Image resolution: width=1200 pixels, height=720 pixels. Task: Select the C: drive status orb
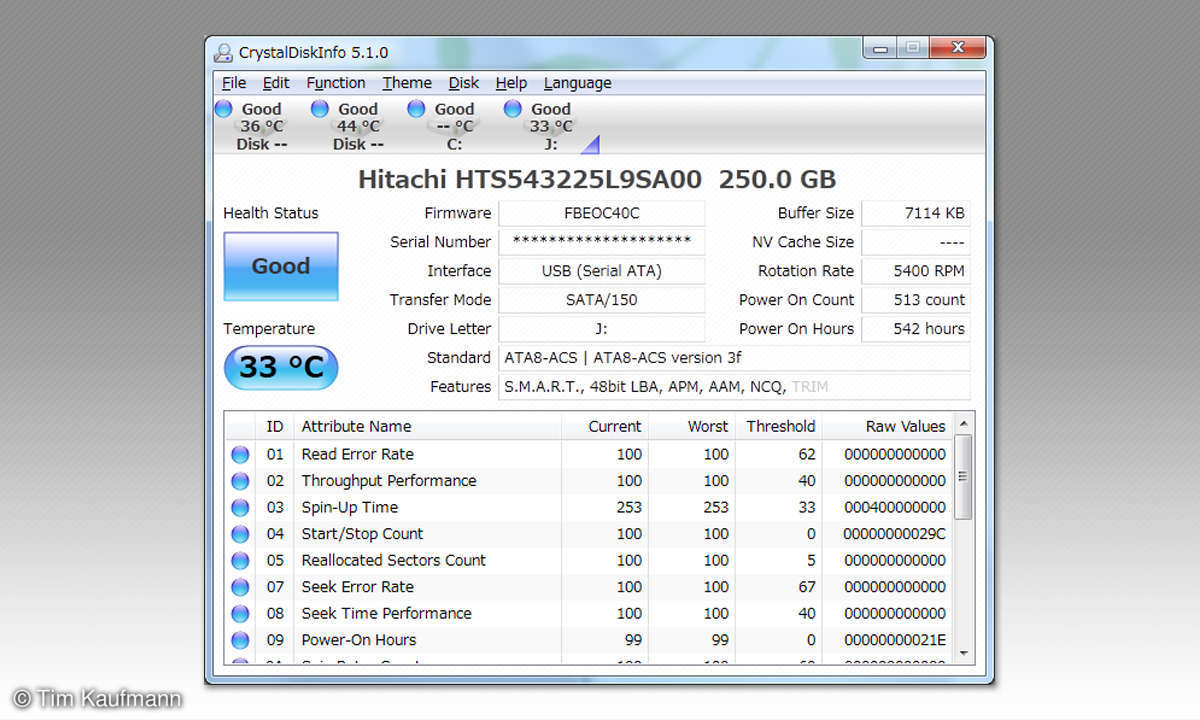416,108
